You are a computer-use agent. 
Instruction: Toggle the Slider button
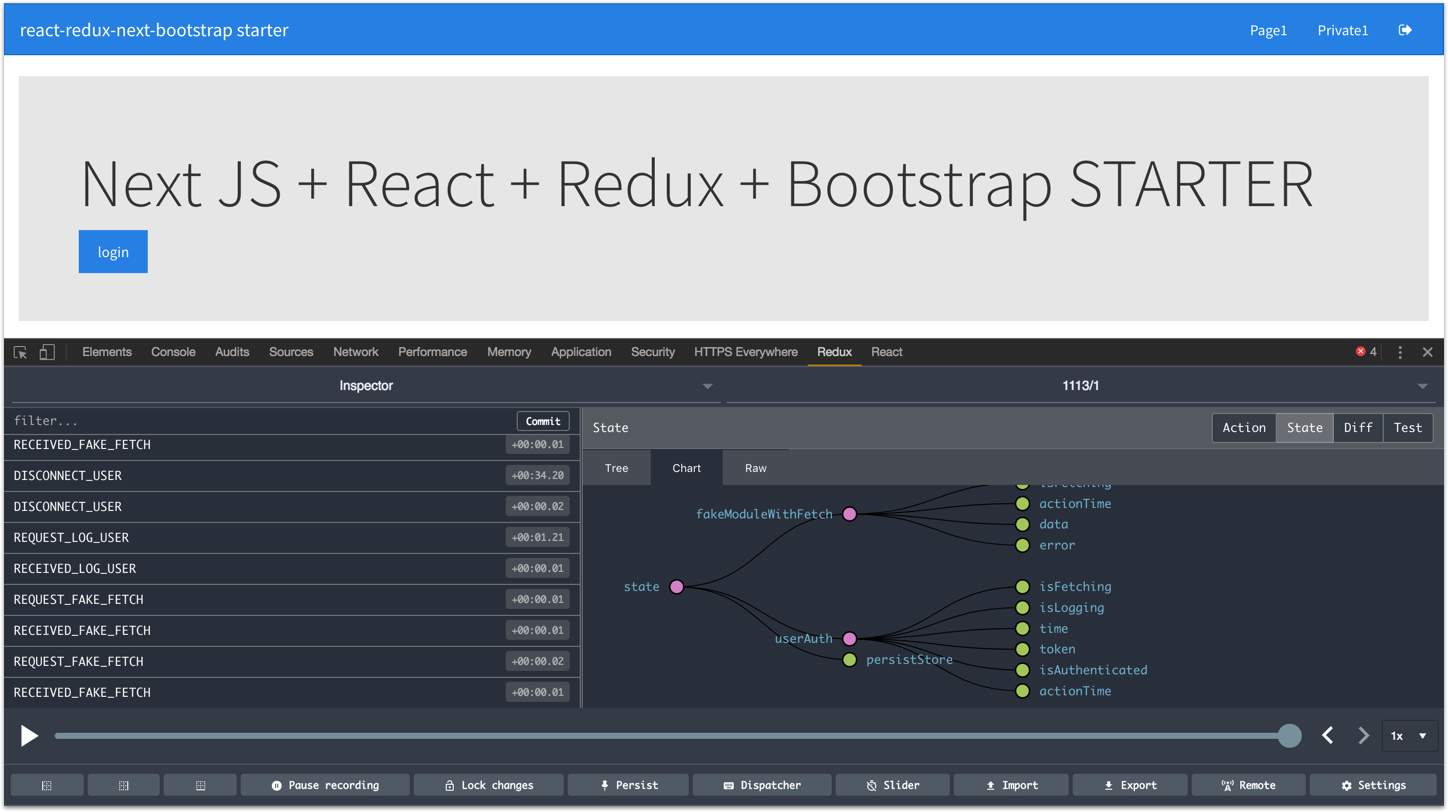892,785
